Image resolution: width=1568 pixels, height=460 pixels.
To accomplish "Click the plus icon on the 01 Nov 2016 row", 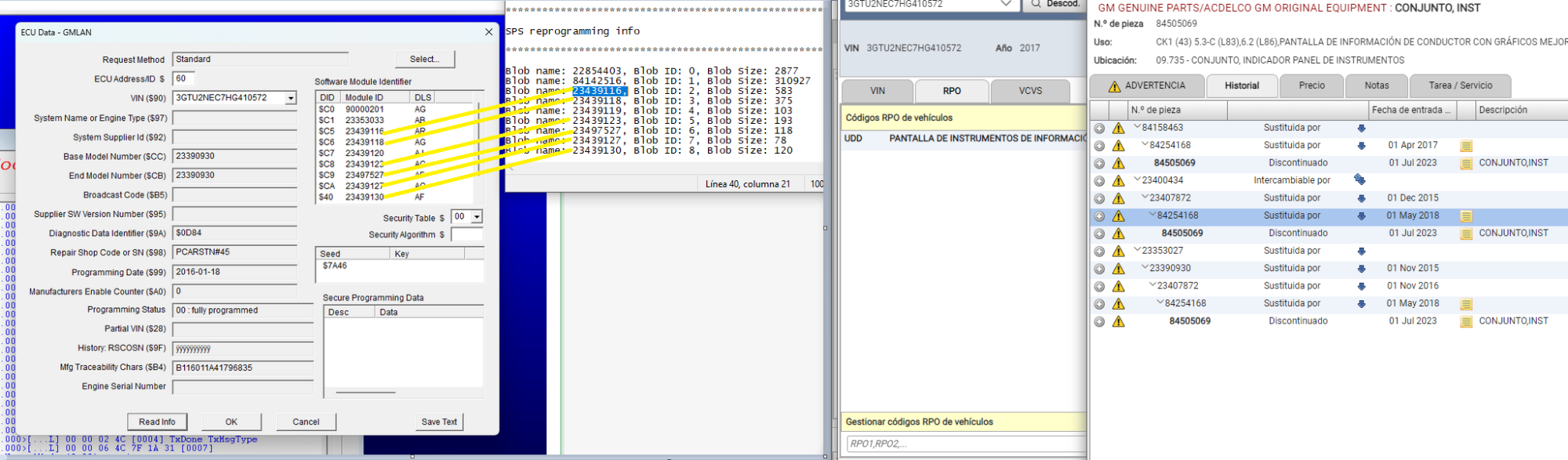I will 1099,286.
